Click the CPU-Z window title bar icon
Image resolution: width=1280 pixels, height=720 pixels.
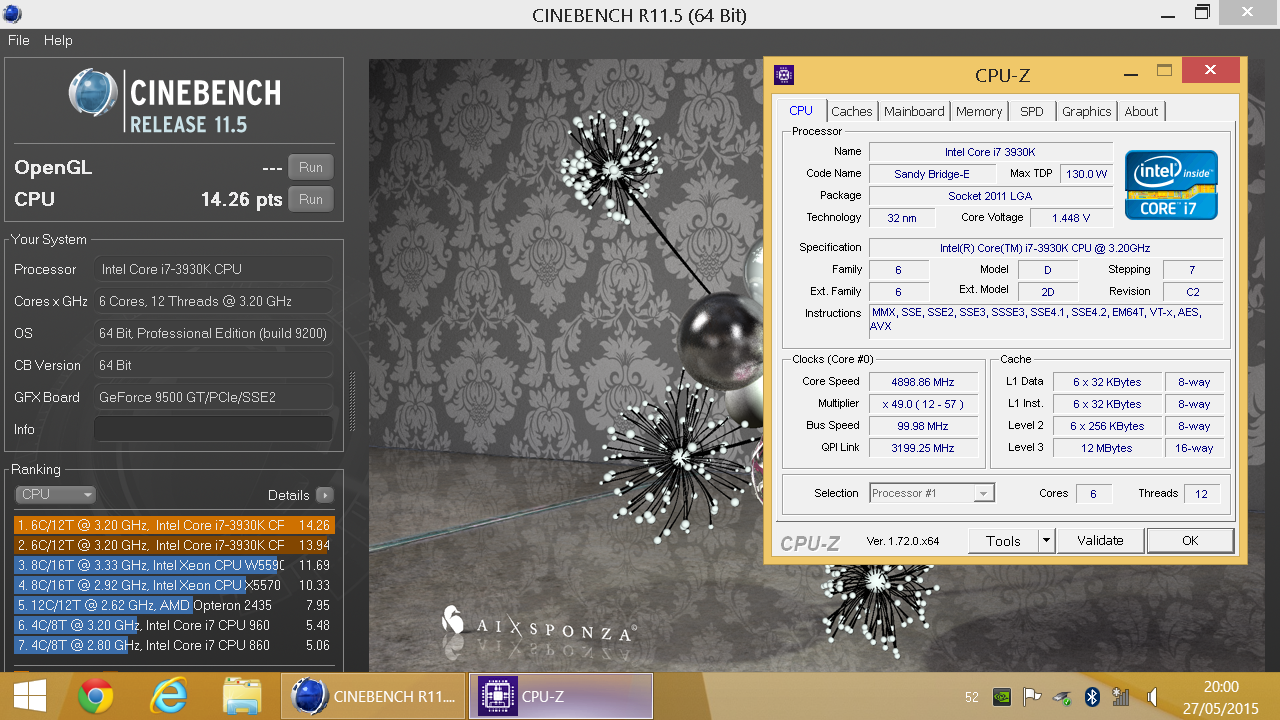point(785,75)
